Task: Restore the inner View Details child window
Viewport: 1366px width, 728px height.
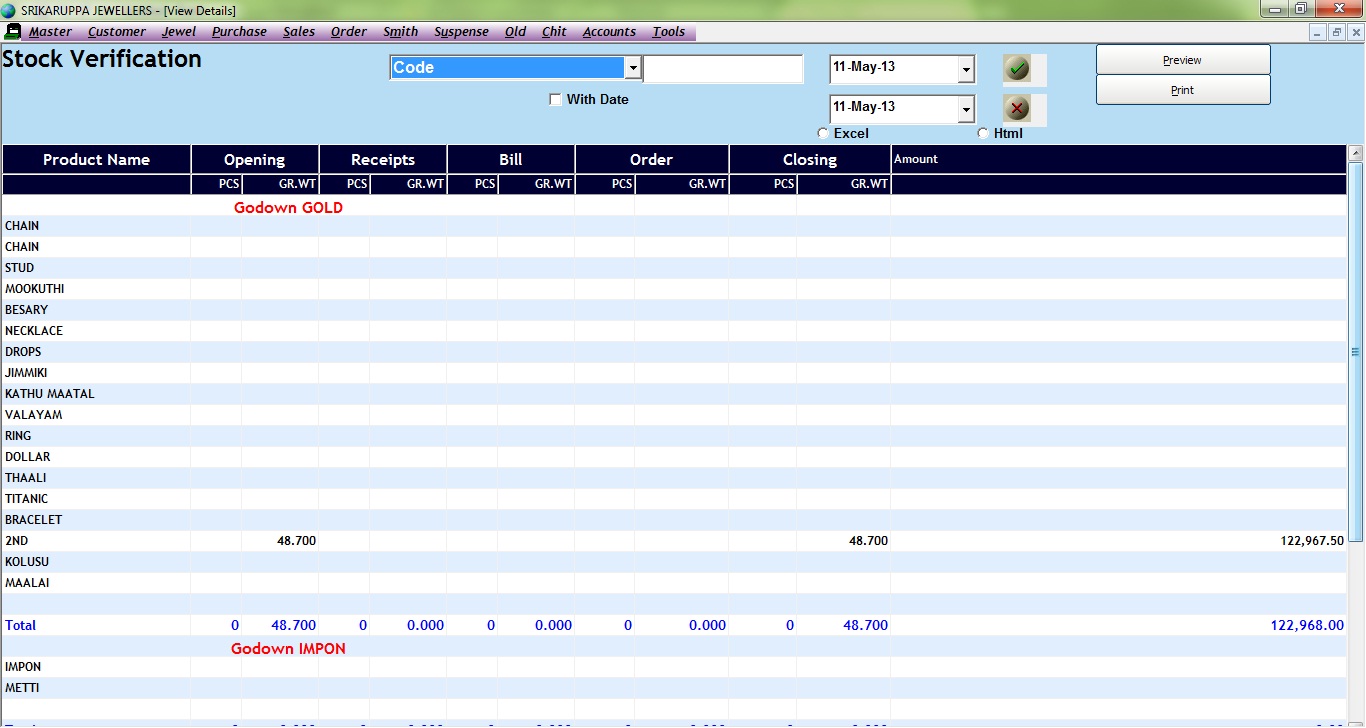Action: pyautogui.click(x=1336, y=32)
